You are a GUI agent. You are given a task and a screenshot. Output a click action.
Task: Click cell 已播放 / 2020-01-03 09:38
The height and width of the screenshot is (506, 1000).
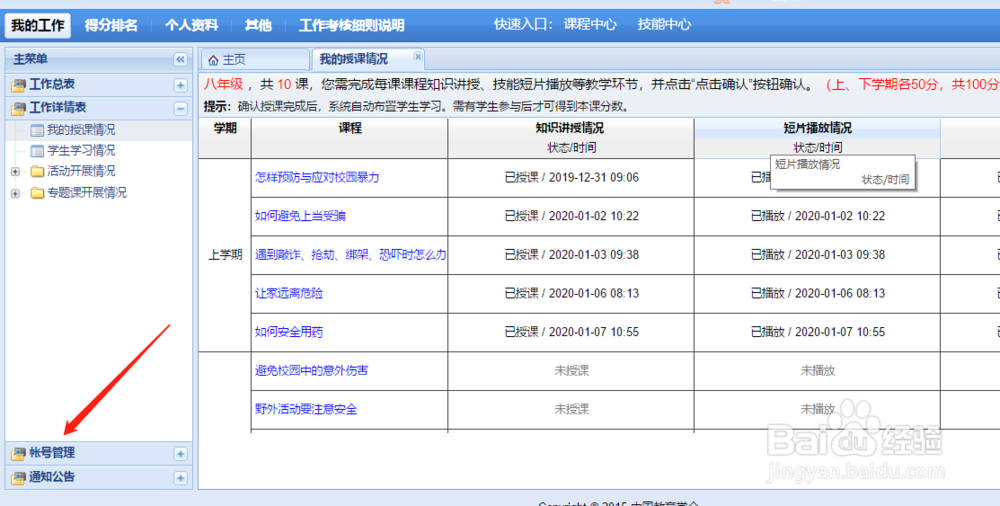tap(818, 255)
